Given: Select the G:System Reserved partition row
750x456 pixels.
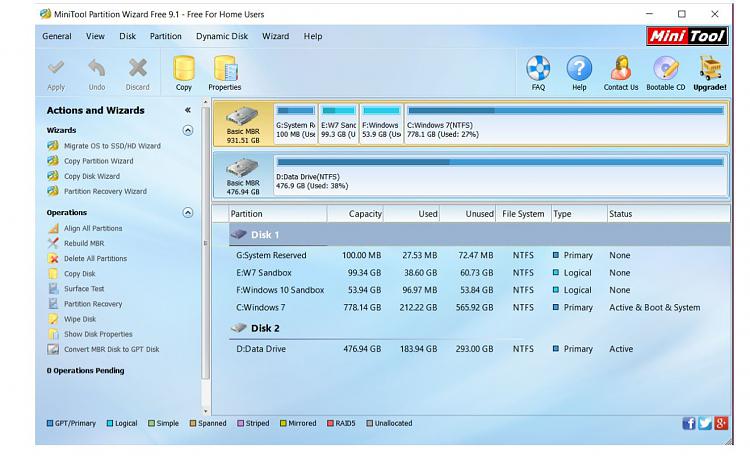Looking at the screenshot, I should (x=479, y=256).
